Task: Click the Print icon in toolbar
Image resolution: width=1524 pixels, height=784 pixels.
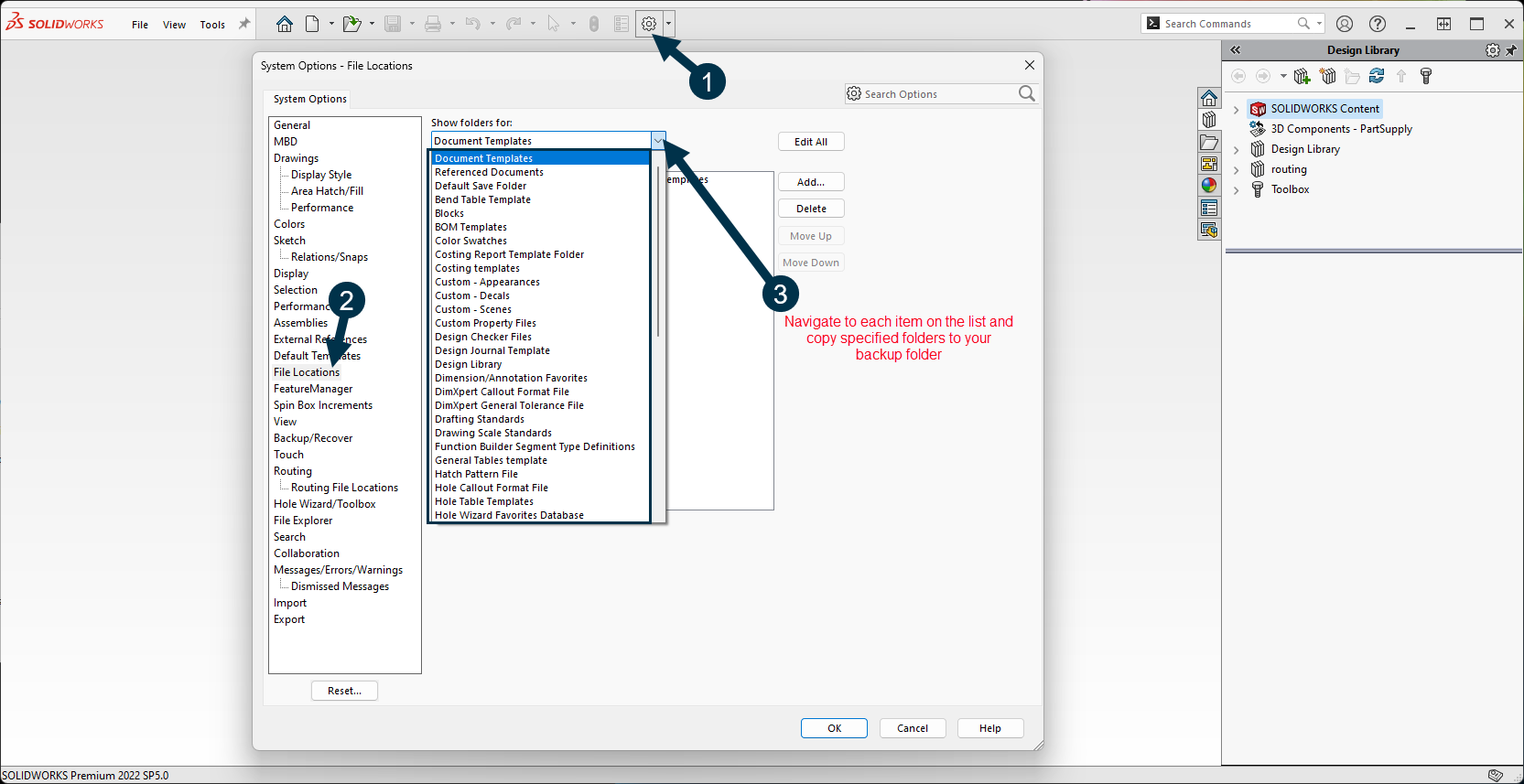Action: 433,24
